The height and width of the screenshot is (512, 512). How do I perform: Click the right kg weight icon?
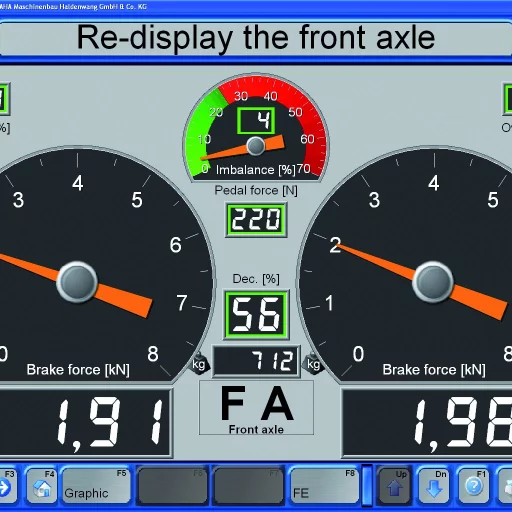(x=313, y=363)
